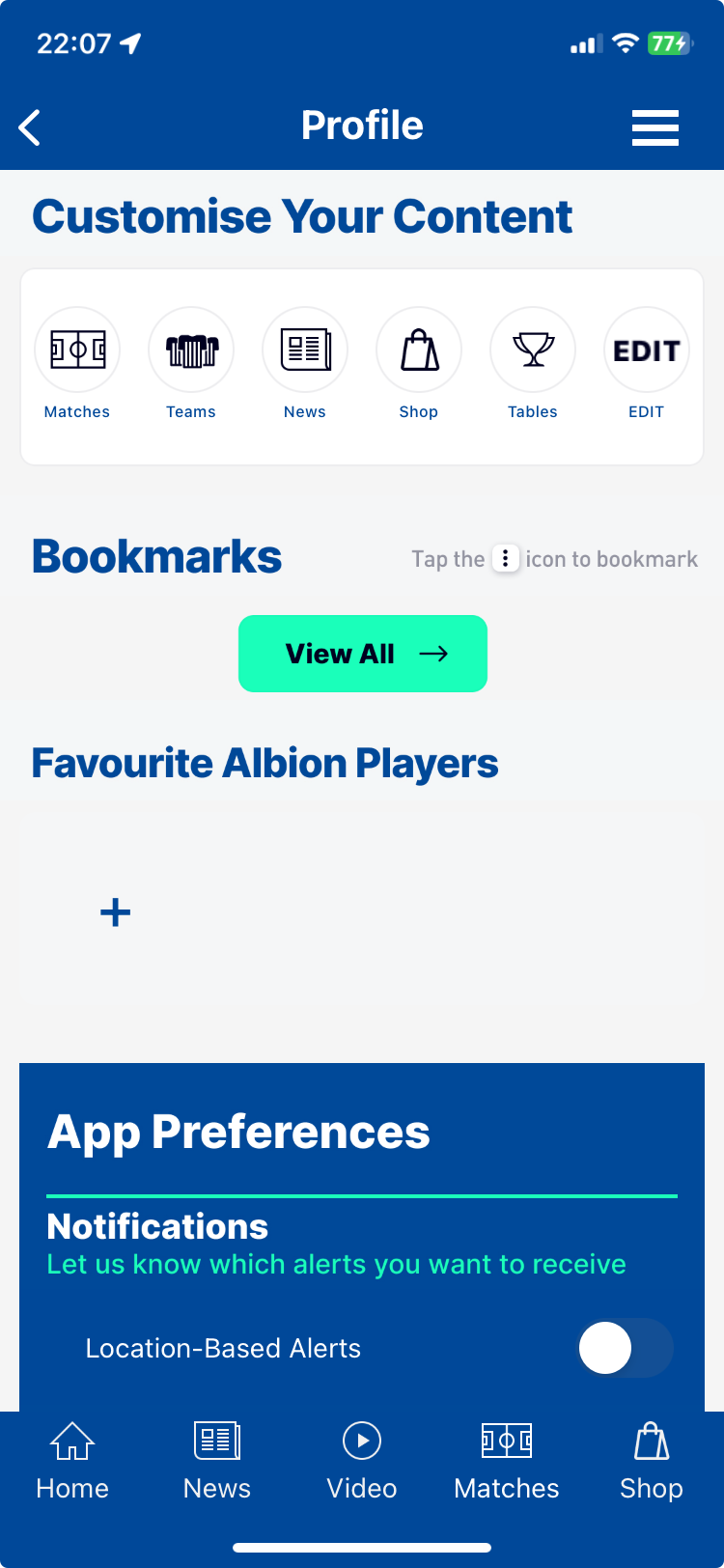Open the hamburger menu
This screenshot has height=1568, width=724.
655,127
